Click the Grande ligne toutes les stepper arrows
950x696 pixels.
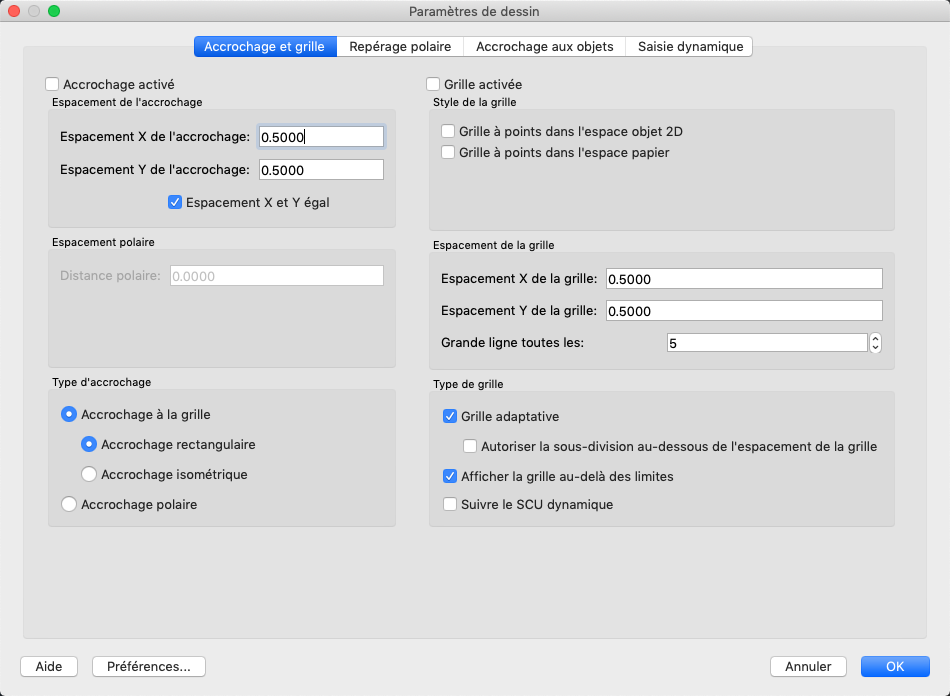(x=876, y=343)
